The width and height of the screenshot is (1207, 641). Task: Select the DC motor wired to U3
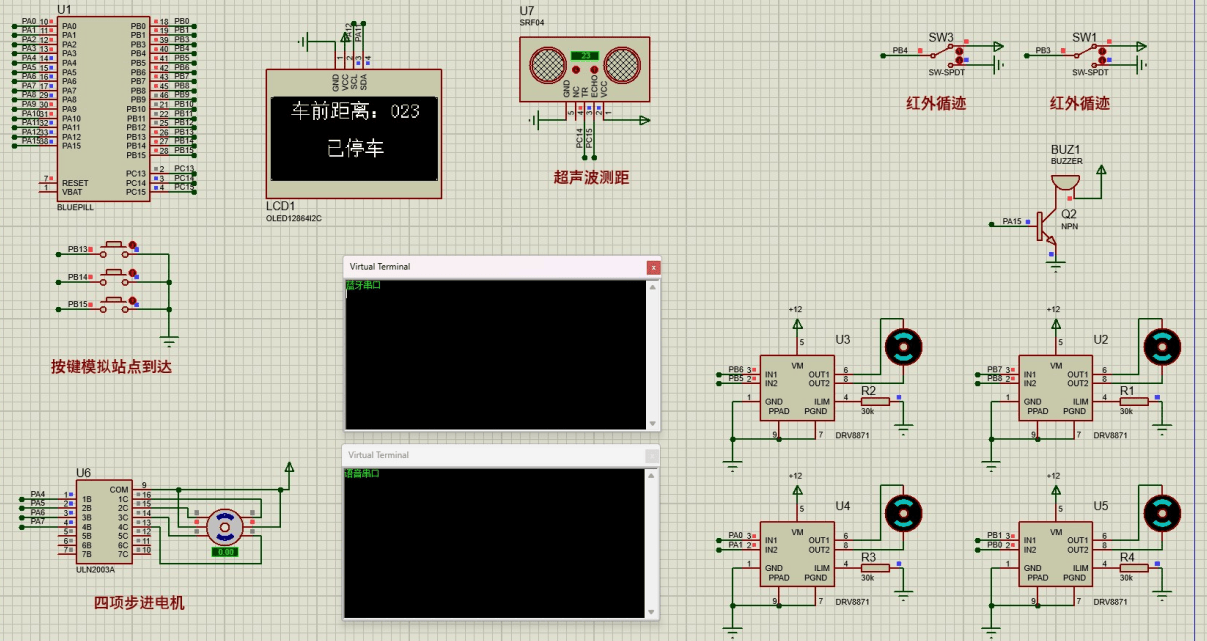point(903,346)
